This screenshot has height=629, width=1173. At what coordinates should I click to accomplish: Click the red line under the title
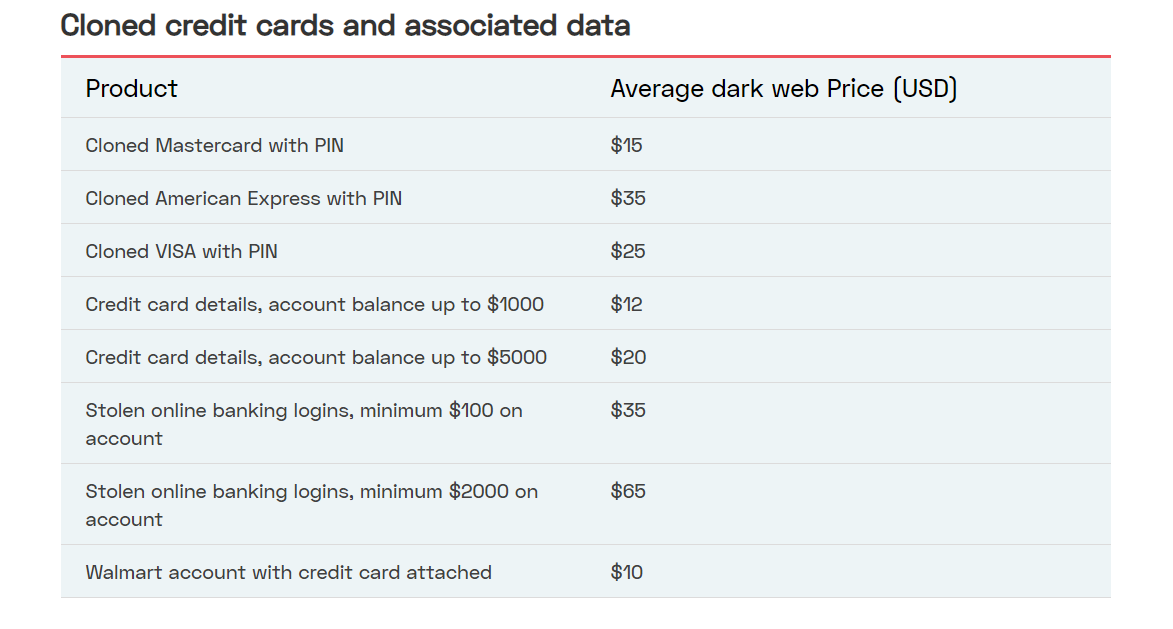point(586,56)
